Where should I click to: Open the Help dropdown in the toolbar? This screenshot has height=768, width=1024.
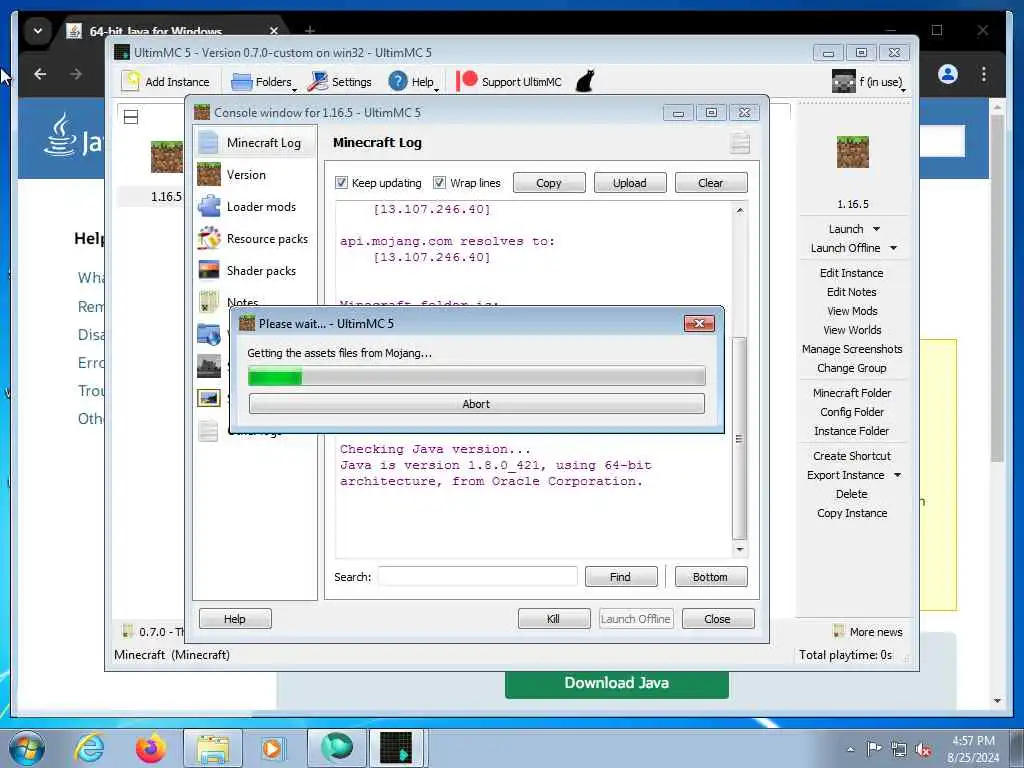click(413, 82)
